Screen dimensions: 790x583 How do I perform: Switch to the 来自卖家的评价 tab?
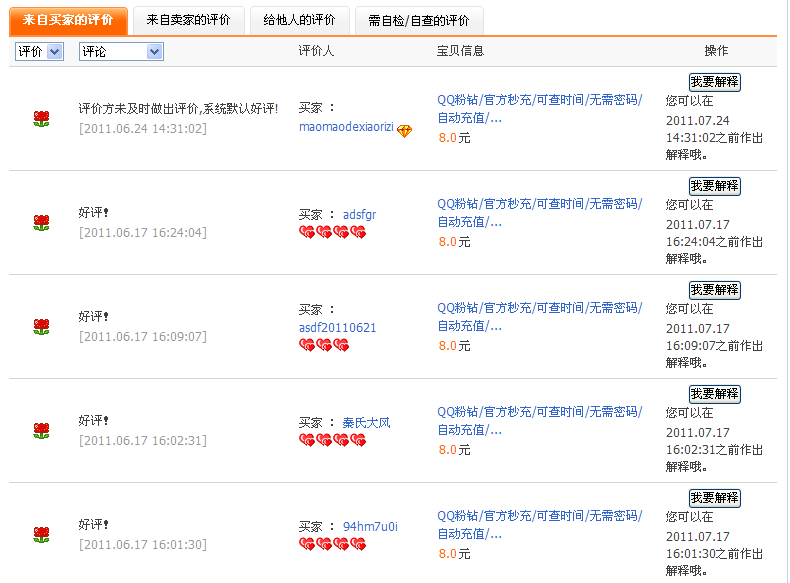pos(187,20)
